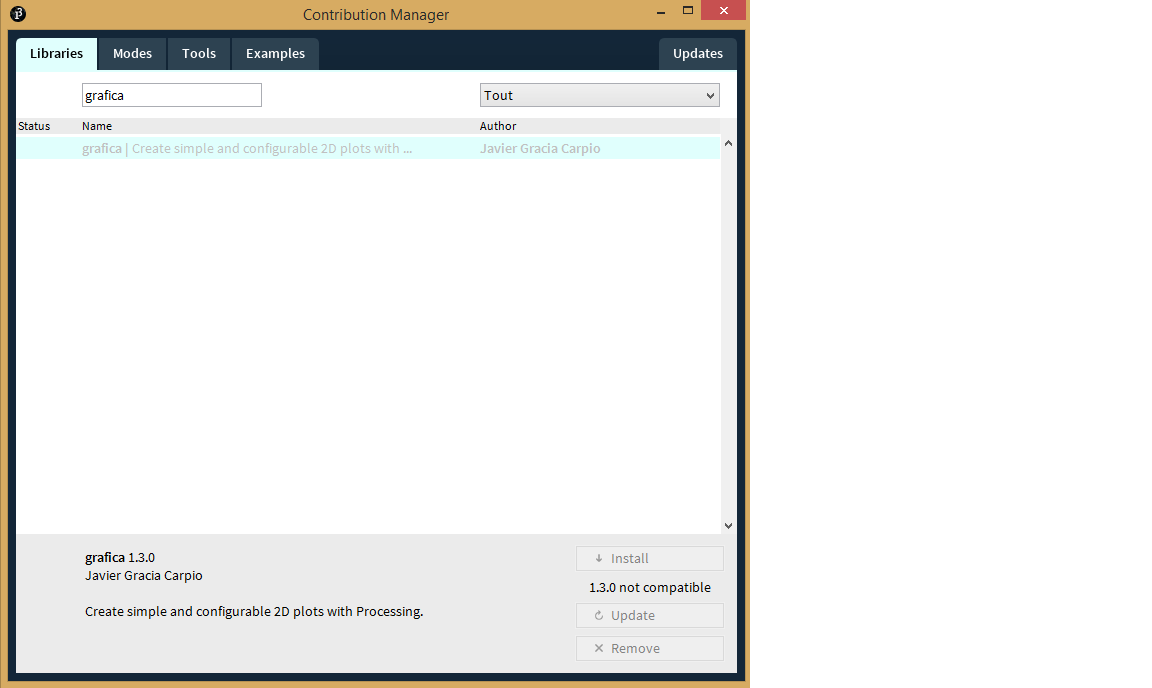Click the scrollbar up arrow
Viewport: 1152px width, 688px height.
point(728,143)
